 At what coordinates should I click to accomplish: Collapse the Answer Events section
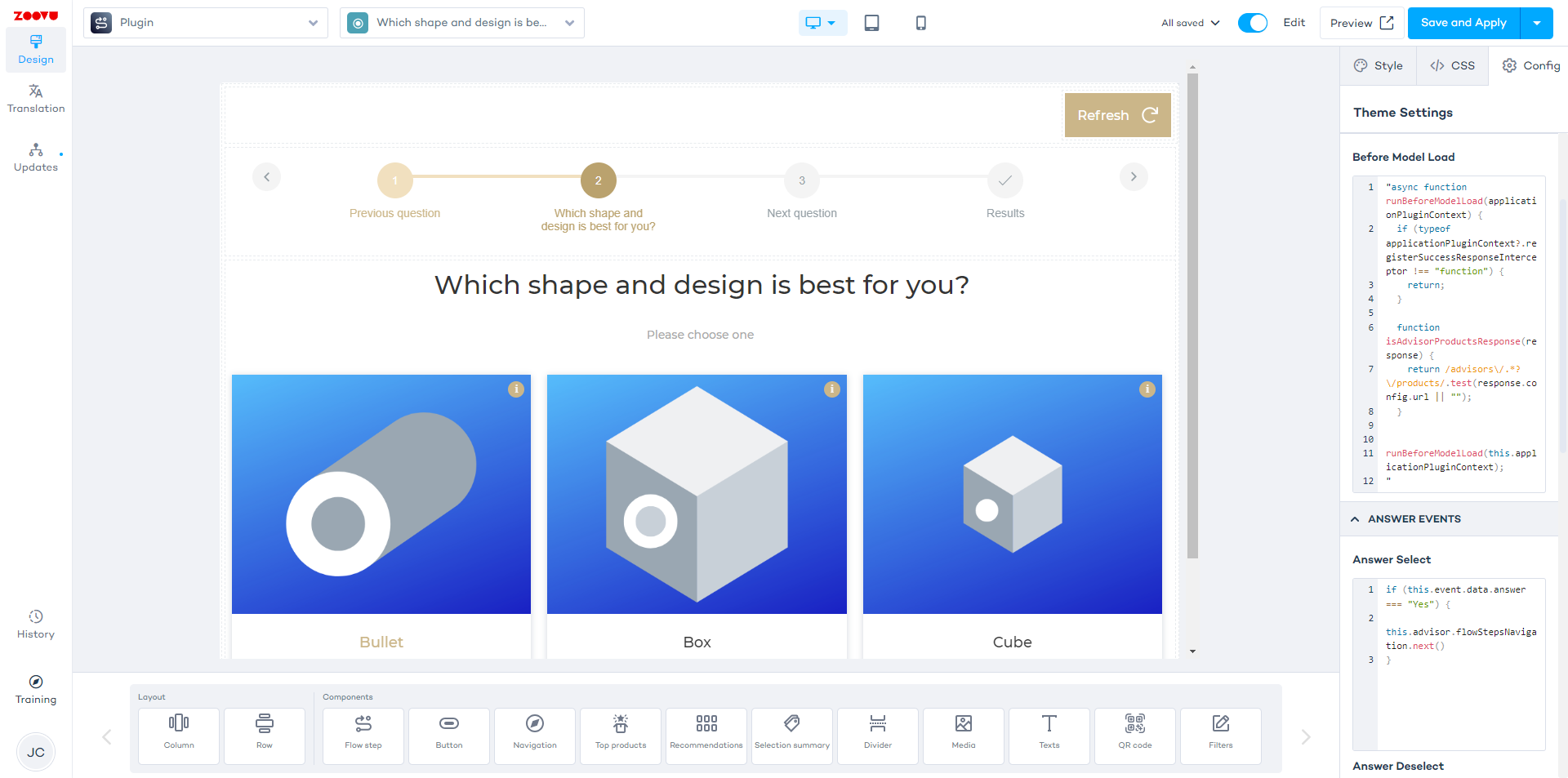coord(1355,519)
